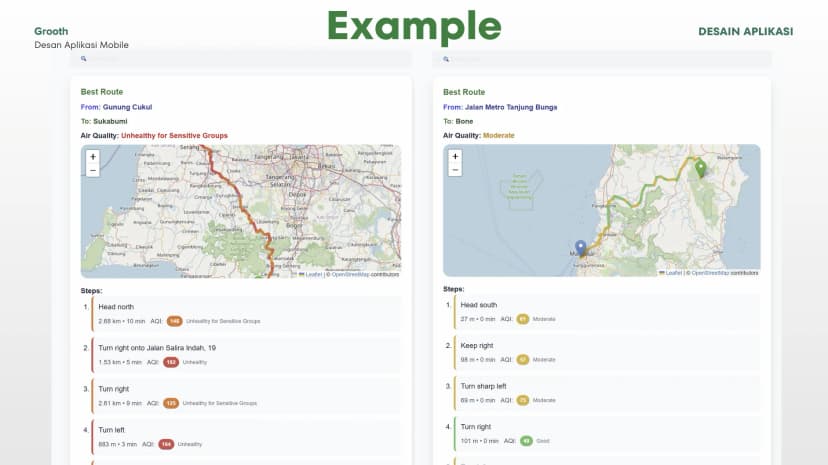Click the 'Jalan Metro Tanjung Bunga' origin text
The height and width of the screenshot is (465, 828).
pyautogui.click(x=511, y=107)
